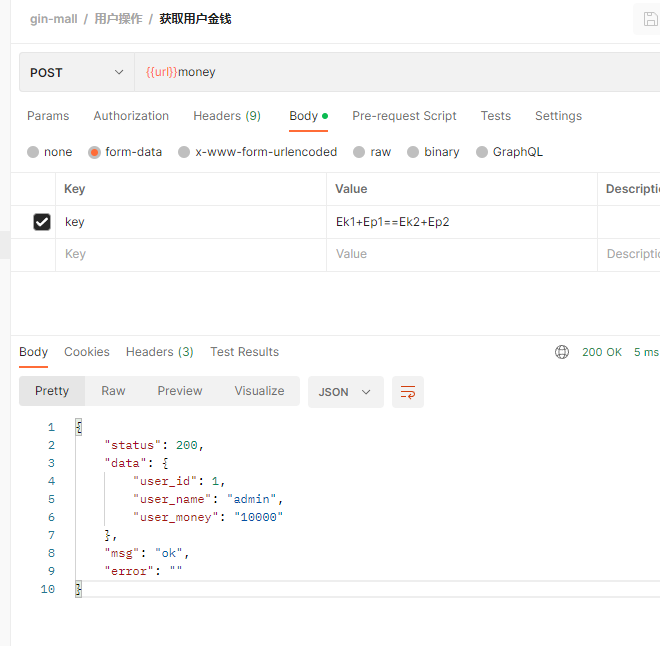This screenshot has height=646, width=660.
Task: Switch to response Cookies tab
Action: 87,352
